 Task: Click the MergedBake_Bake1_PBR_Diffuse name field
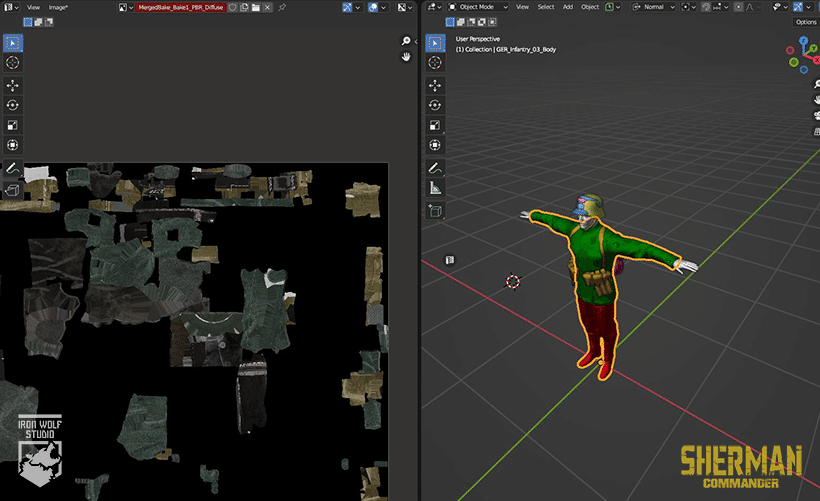click(180, 7)
